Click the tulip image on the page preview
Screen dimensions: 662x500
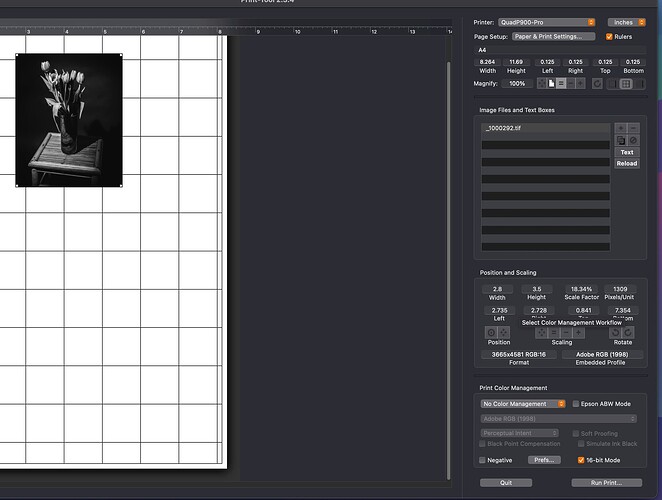tap(69, 120)
